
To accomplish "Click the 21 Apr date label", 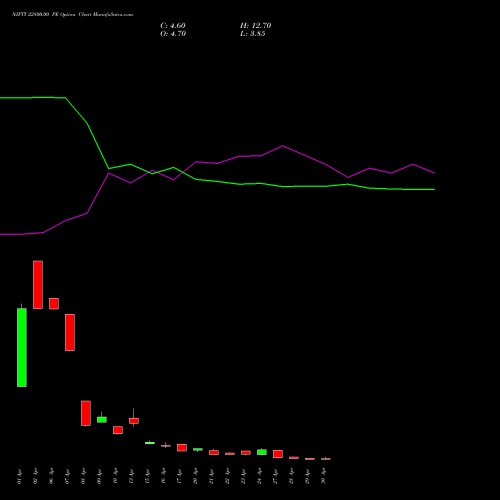I will pos(211,476).
